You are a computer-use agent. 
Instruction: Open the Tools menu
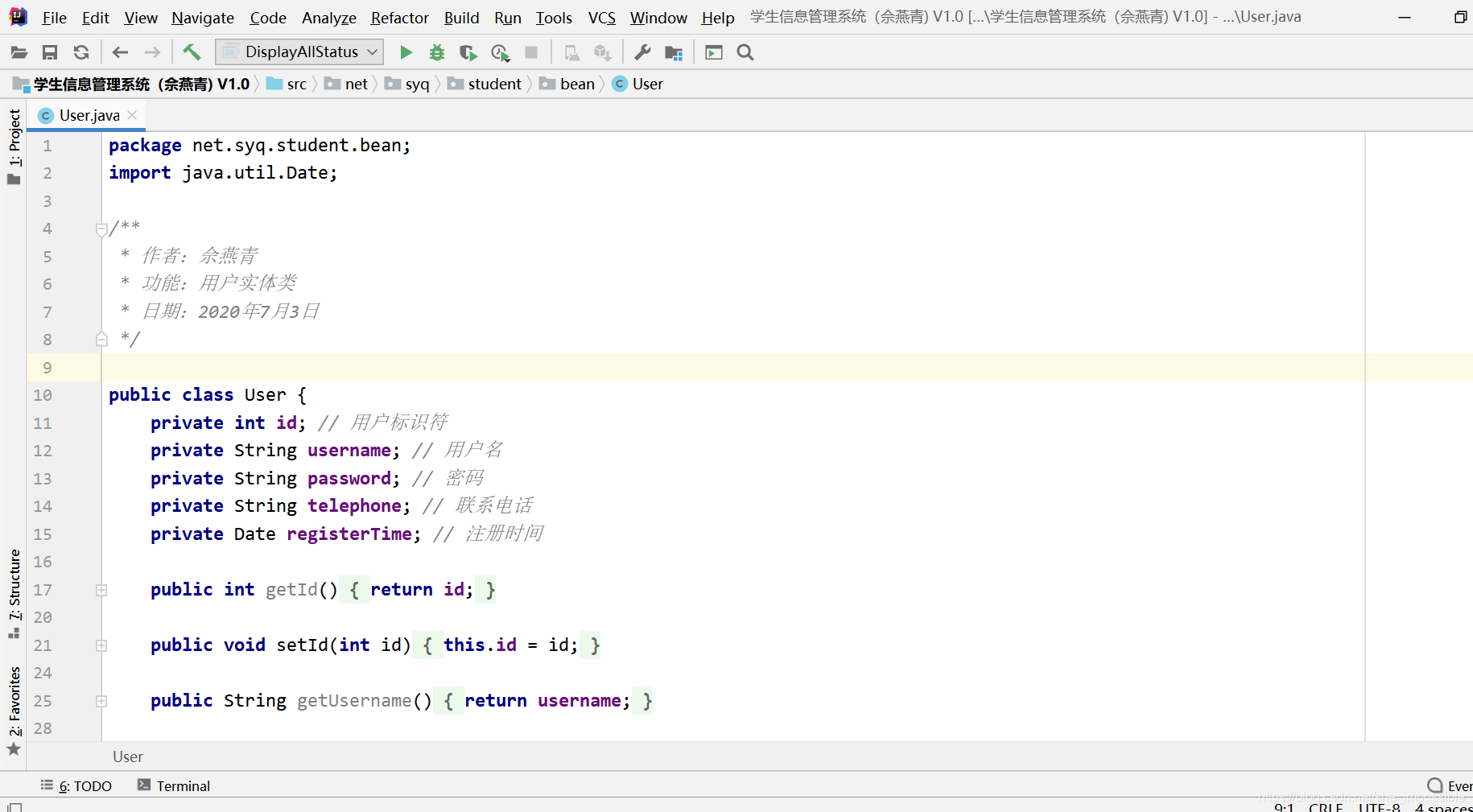click(554, 17)
